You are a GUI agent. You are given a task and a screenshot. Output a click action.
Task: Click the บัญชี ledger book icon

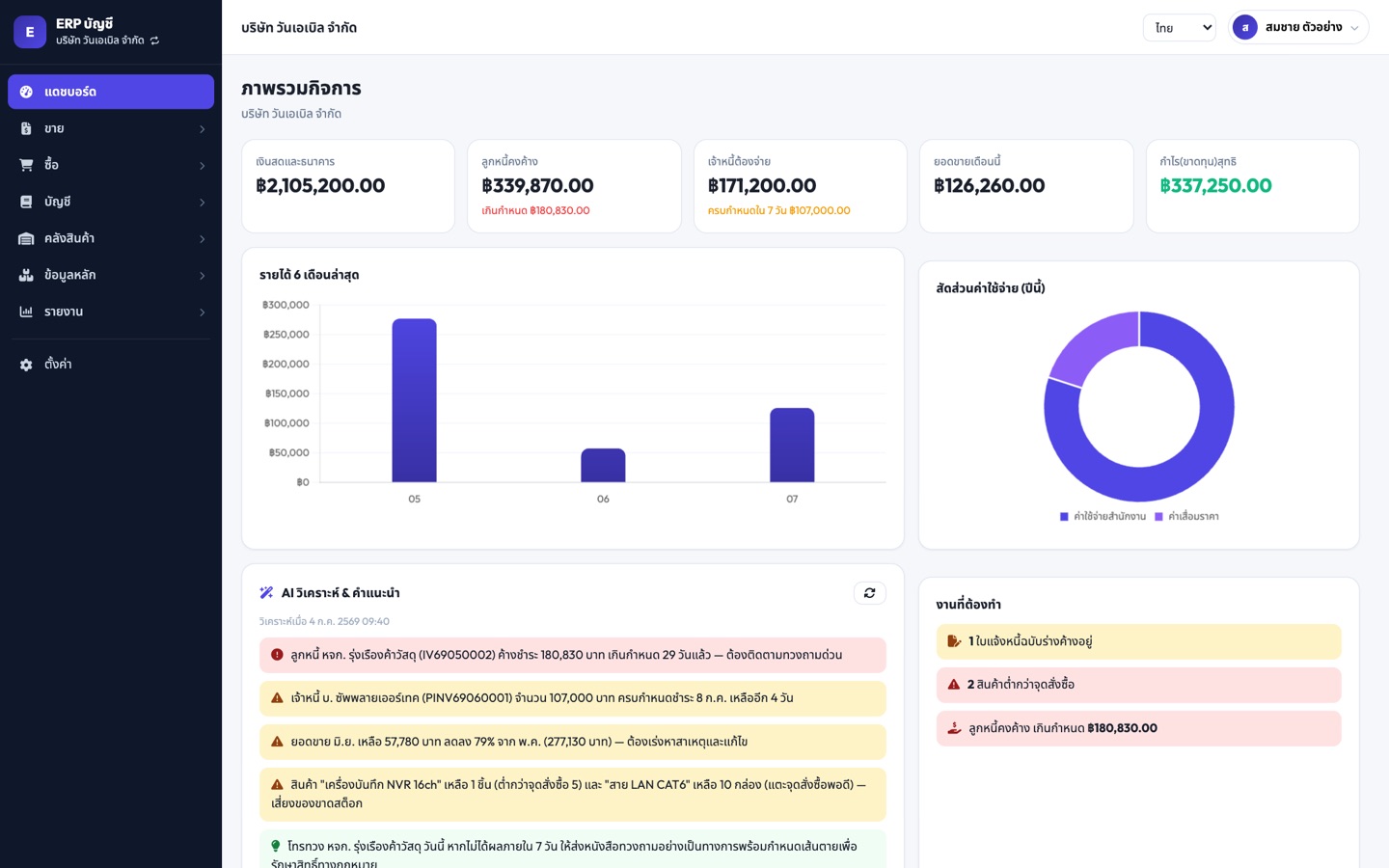[26, 202]
